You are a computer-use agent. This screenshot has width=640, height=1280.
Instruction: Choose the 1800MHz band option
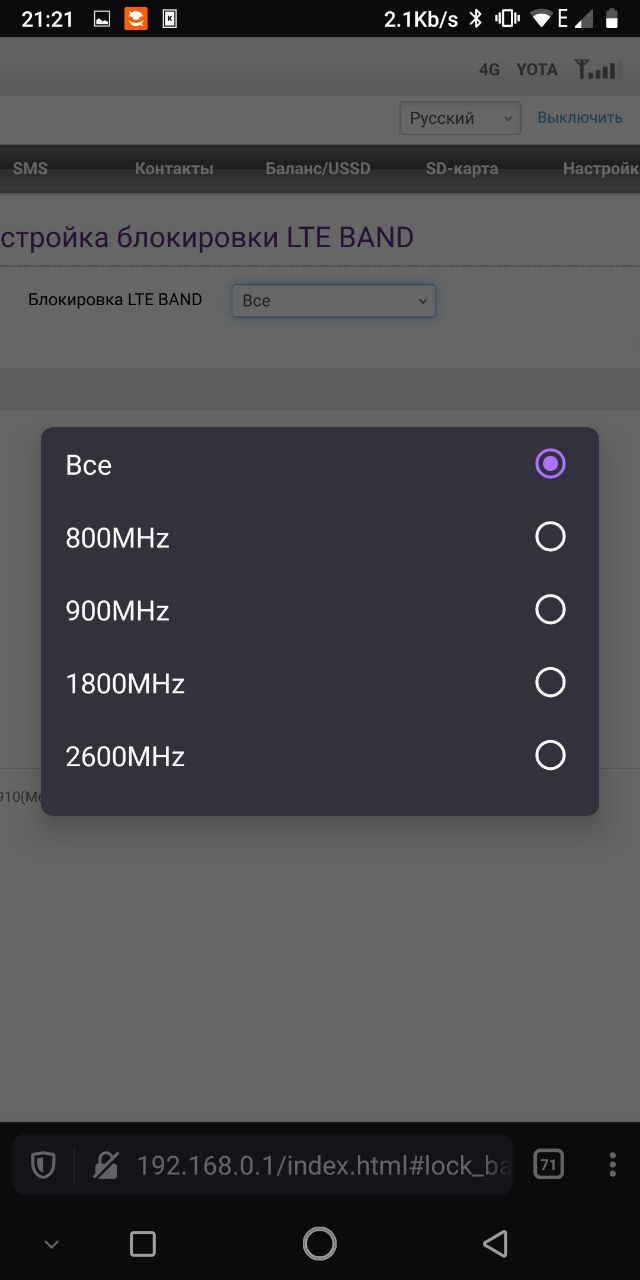(x=320, y=683)
